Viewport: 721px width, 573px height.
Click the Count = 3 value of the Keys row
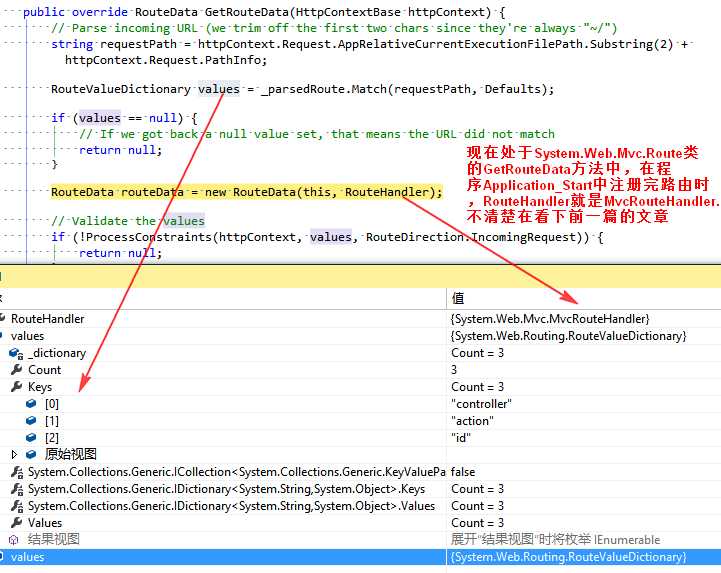click(477, 387)
